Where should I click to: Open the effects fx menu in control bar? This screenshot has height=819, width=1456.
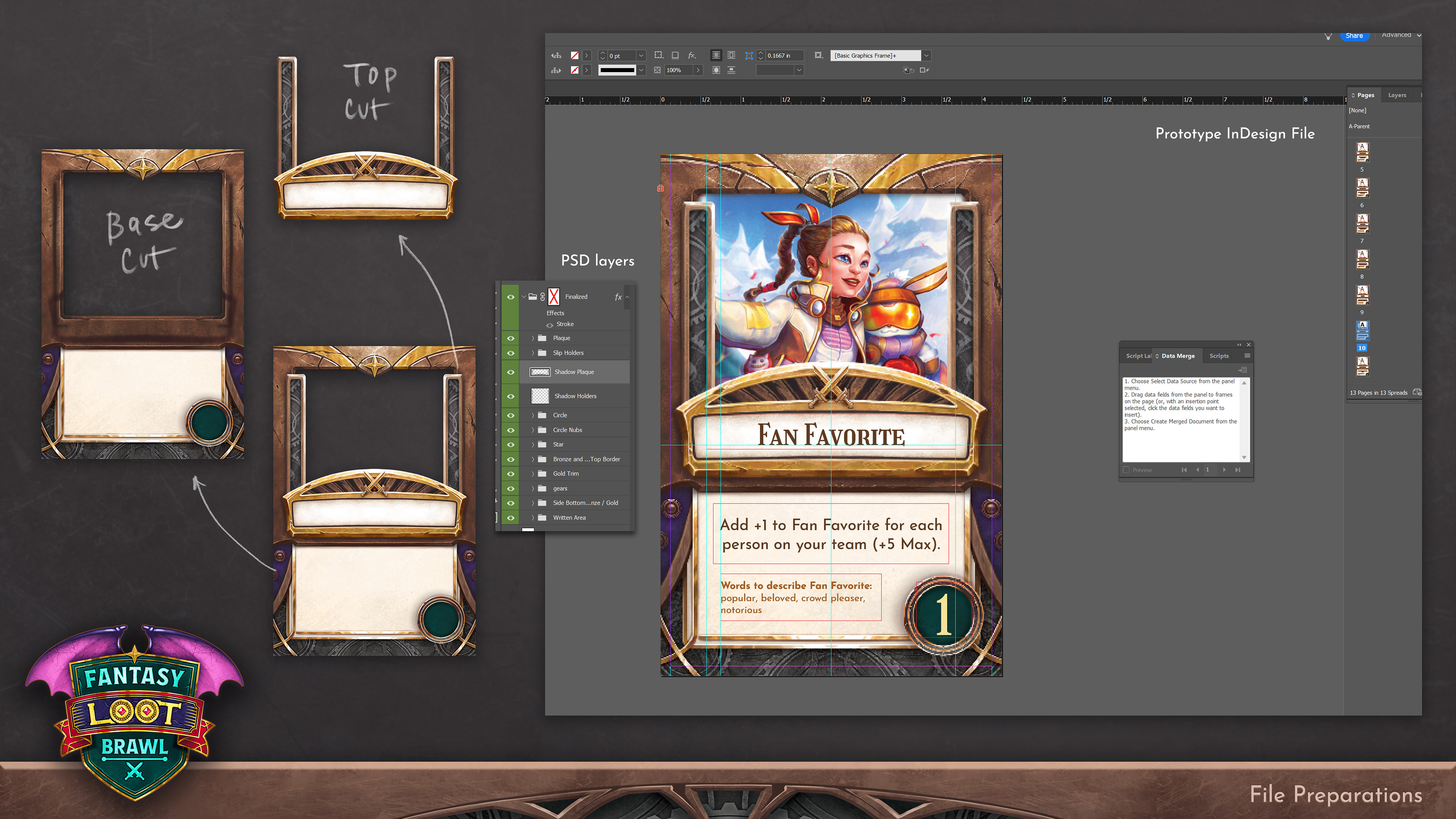pos(691,55)
